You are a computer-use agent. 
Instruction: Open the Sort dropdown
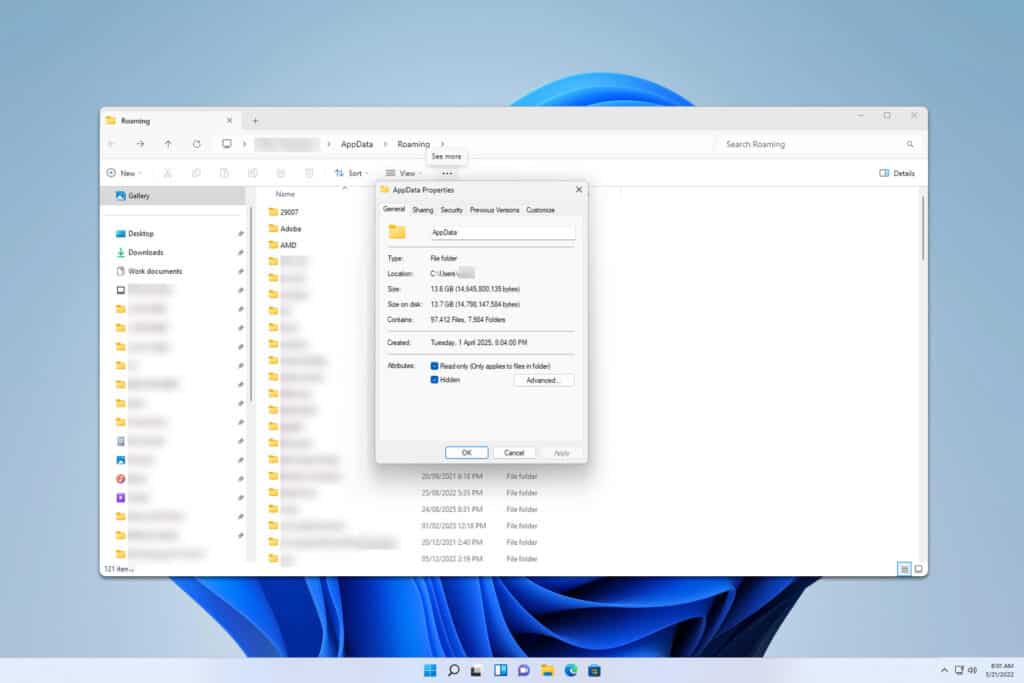[354, 173]
